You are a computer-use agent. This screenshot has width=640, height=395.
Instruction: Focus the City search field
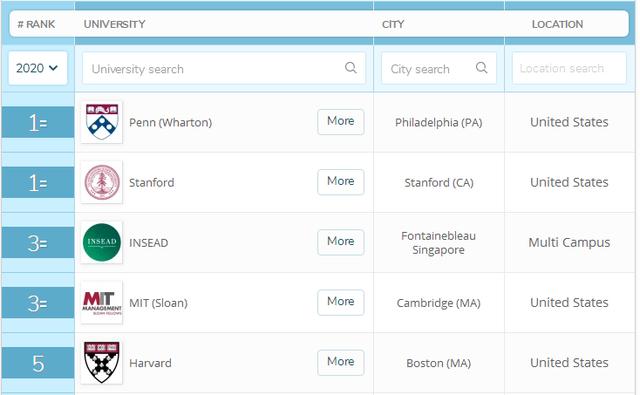[439, 68]
